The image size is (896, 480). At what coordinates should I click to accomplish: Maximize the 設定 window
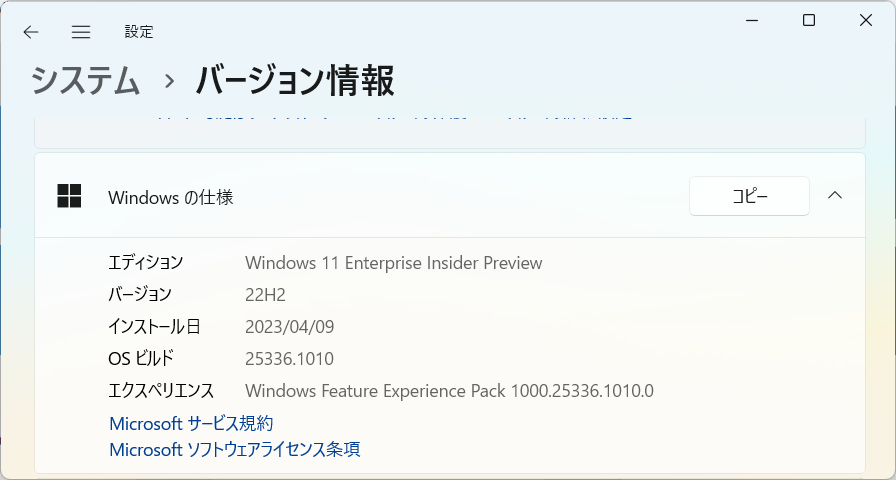(x=809, y=21)
